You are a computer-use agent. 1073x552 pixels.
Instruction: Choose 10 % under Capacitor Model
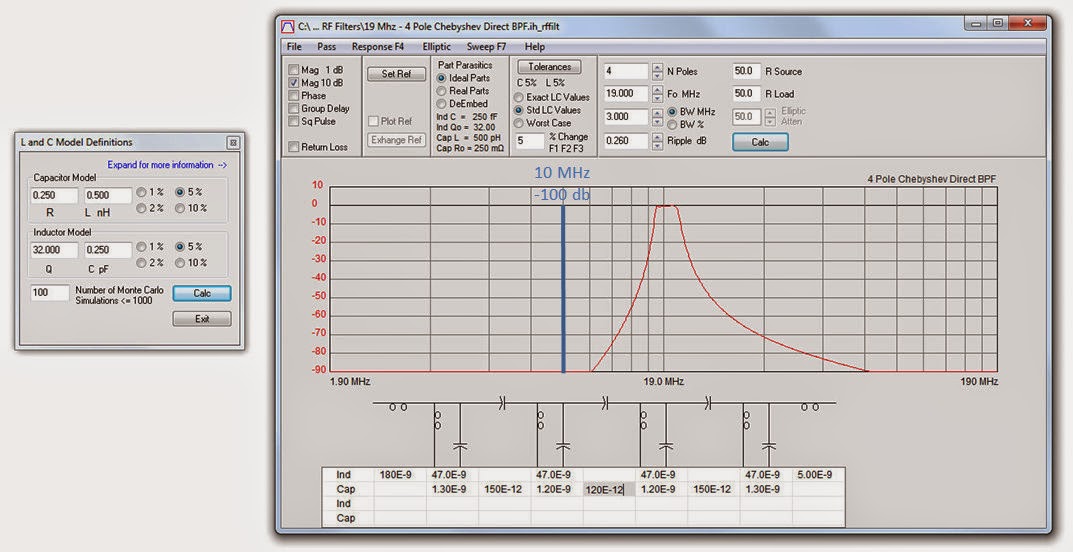click(181, 208)
